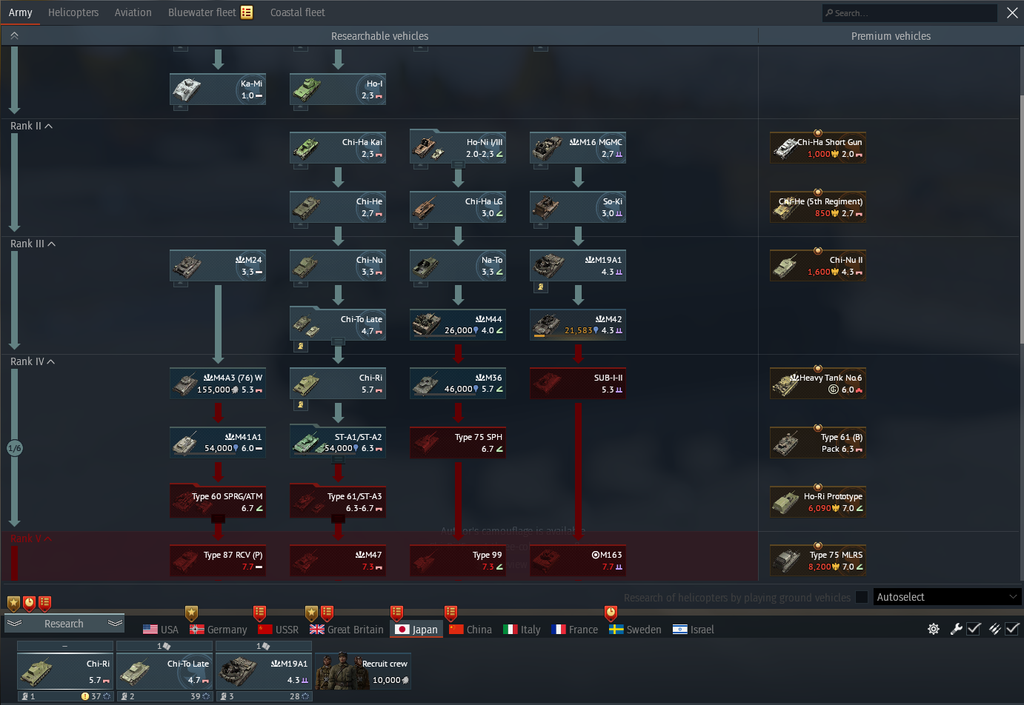Viewport: 1024px width, 705px height.
Task: Open premium Chi-Nu II card
Action: pos(818,266)
